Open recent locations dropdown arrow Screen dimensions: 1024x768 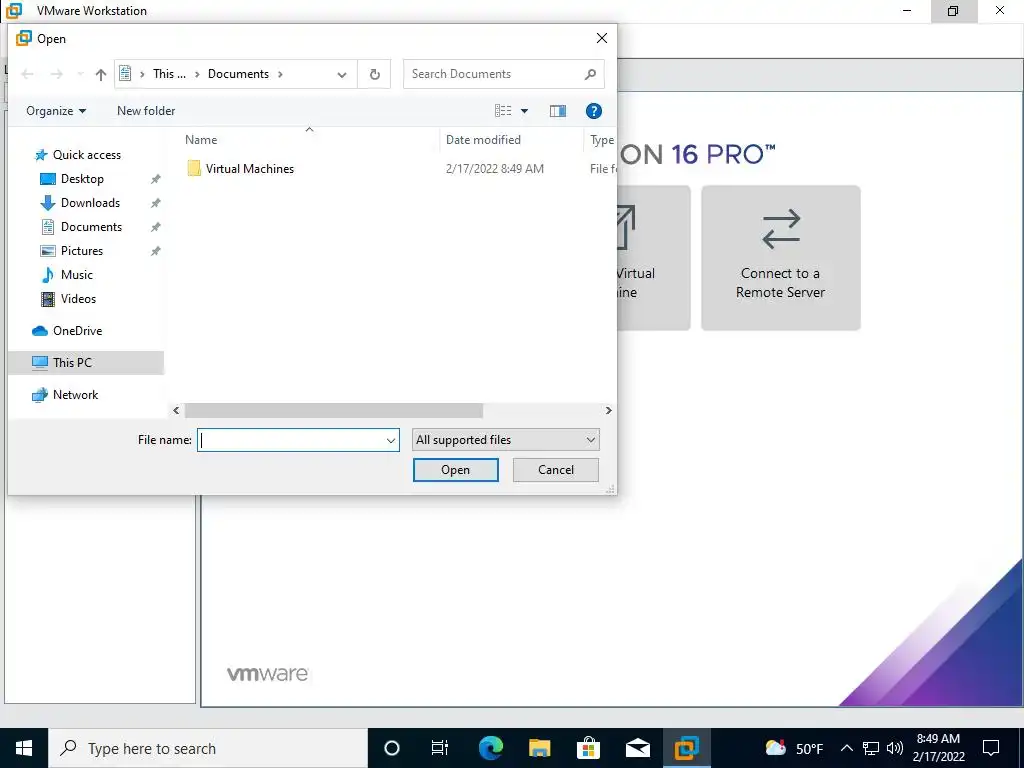tap(80, 74)
